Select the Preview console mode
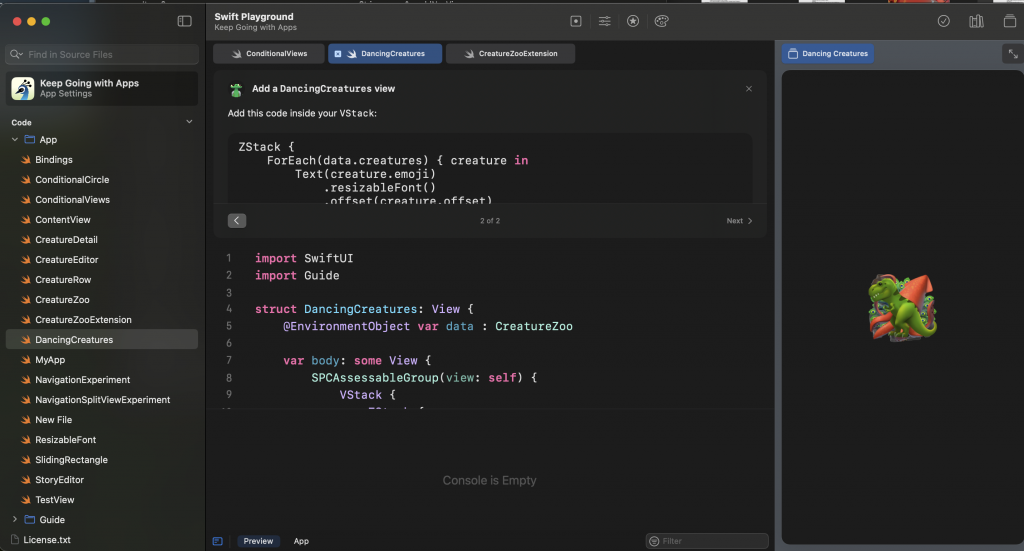The height and width of the screenshot is (551, 1024). (258, 541)
